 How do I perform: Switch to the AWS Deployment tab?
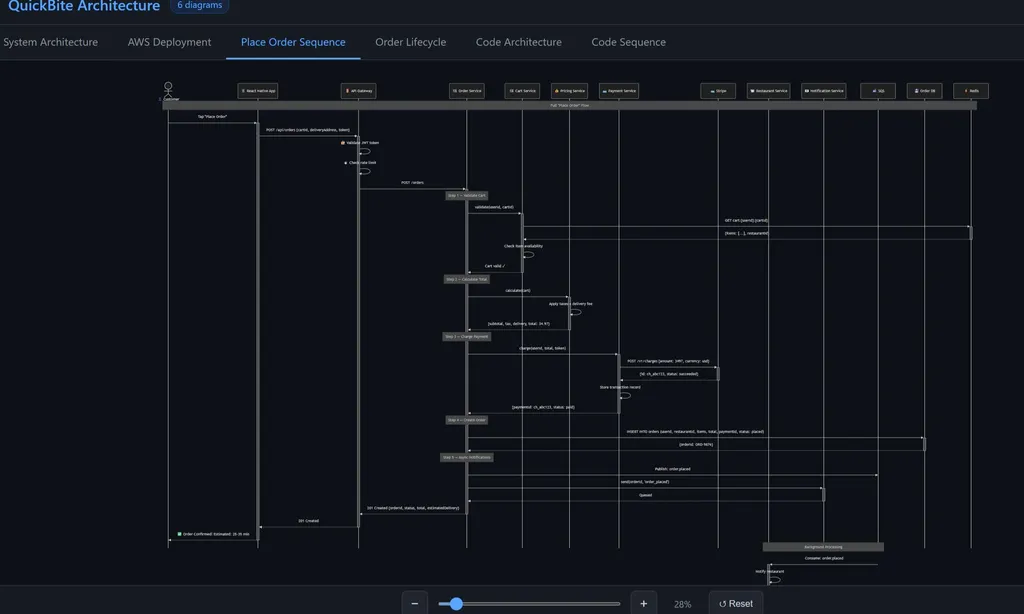tap(169, 42)
